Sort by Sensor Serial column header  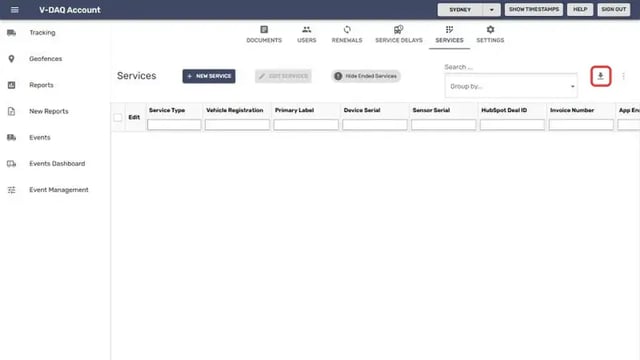pyautogui.click(x=431, y=110)
